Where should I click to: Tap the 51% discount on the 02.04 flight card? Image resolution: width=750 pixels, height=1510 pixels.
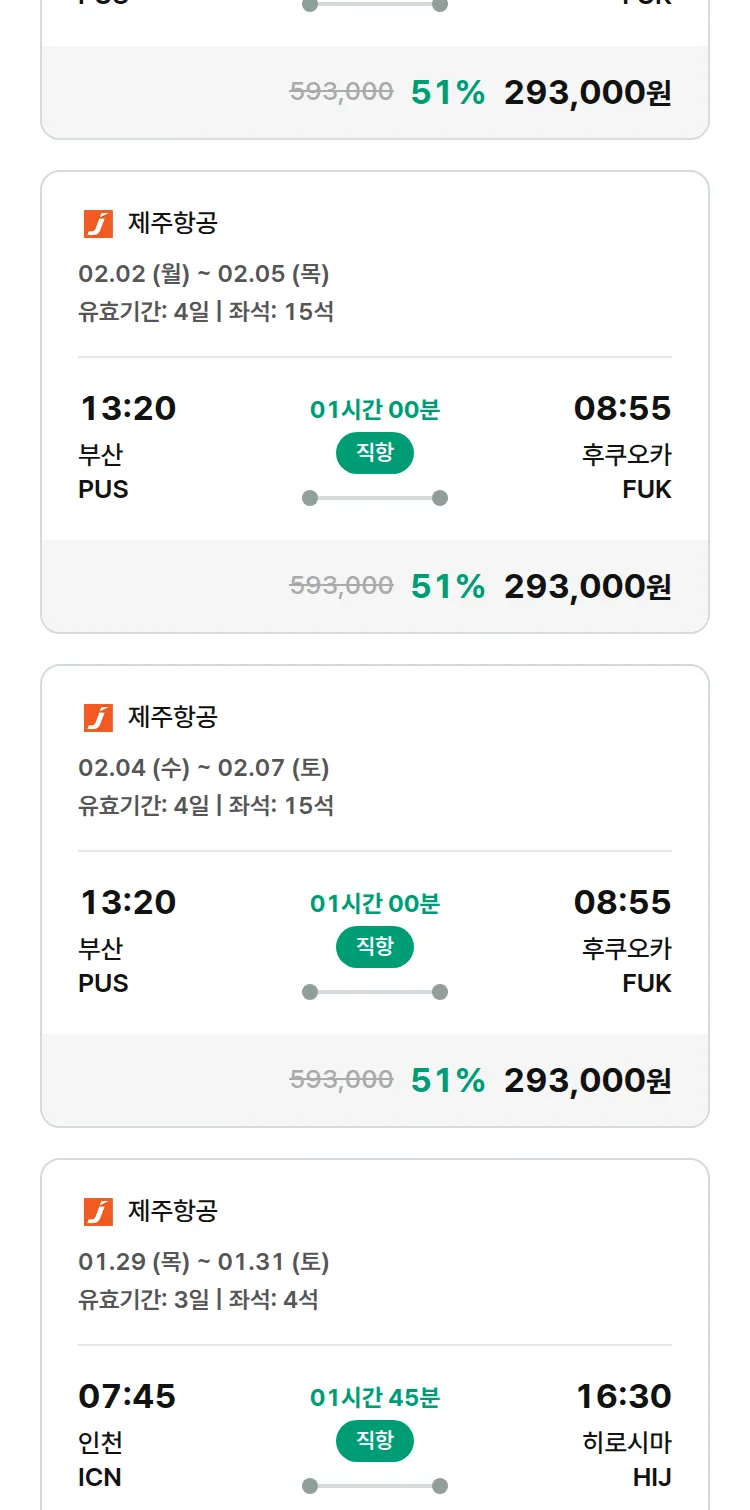pos(448,1081)
